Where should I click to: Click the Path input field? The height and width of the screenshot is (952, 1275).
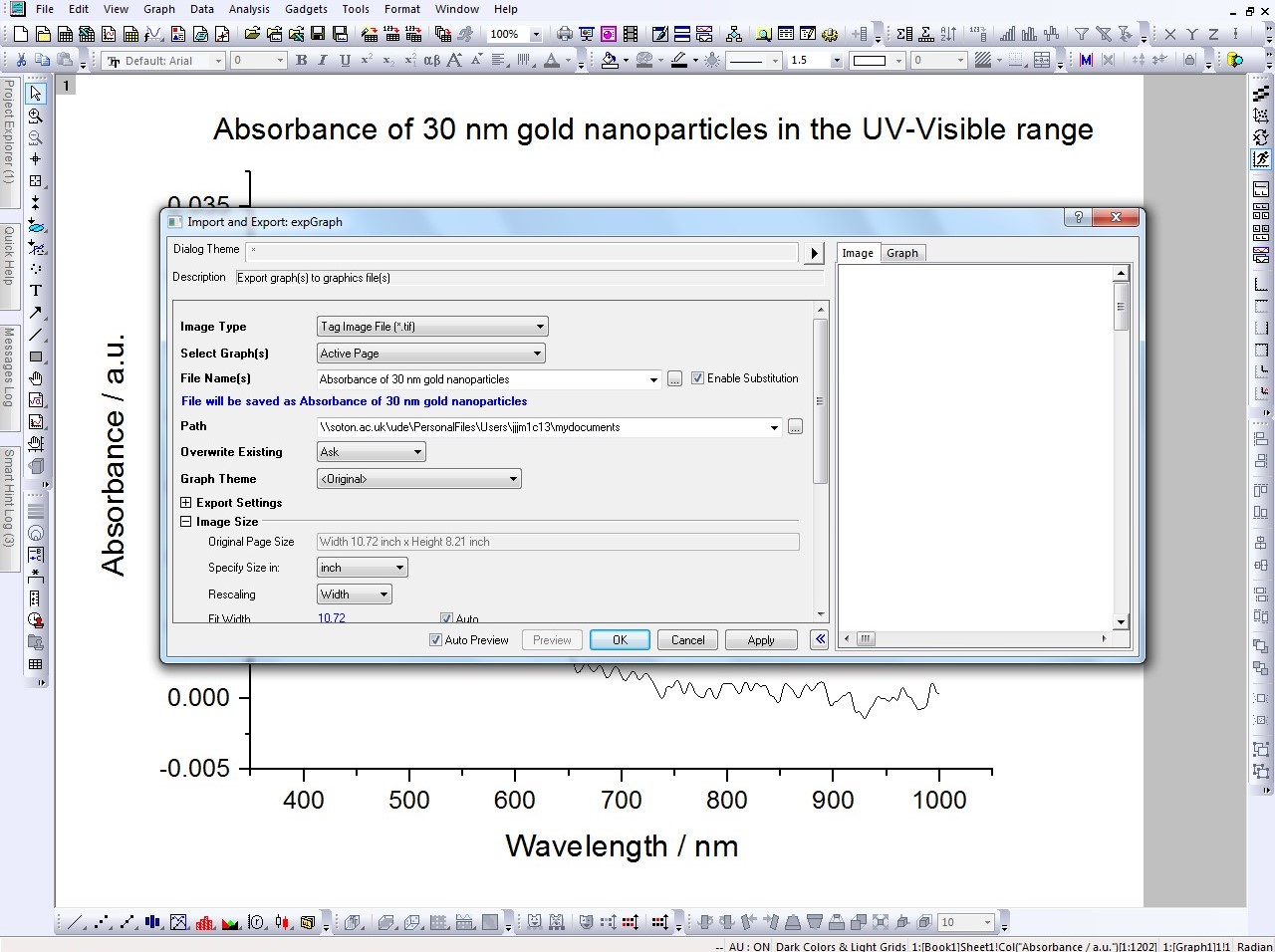[x=543, y=427]
